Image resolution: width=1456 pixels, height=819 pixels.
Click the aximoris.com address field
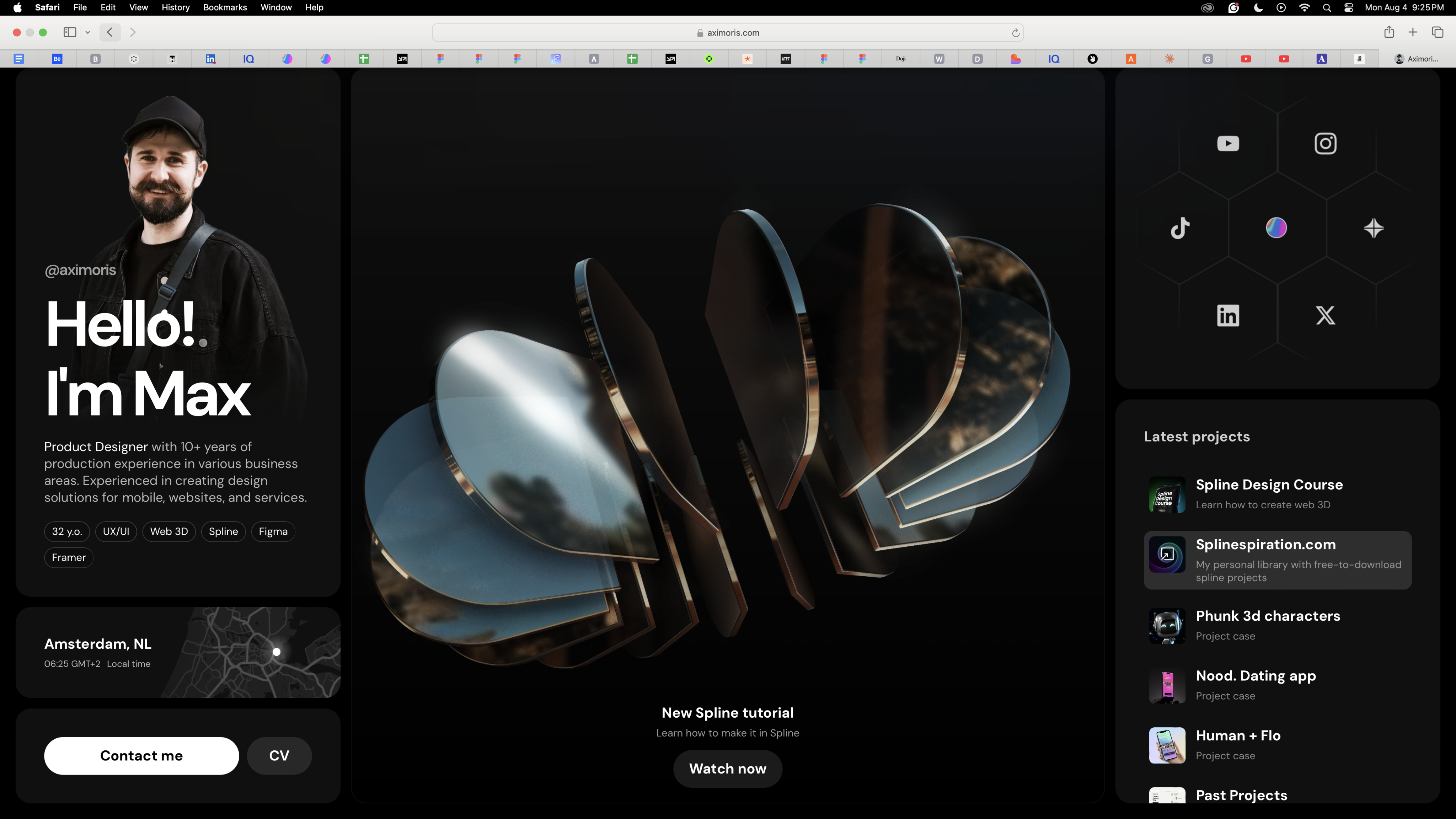pyautogui.click(x=727, y=33)
